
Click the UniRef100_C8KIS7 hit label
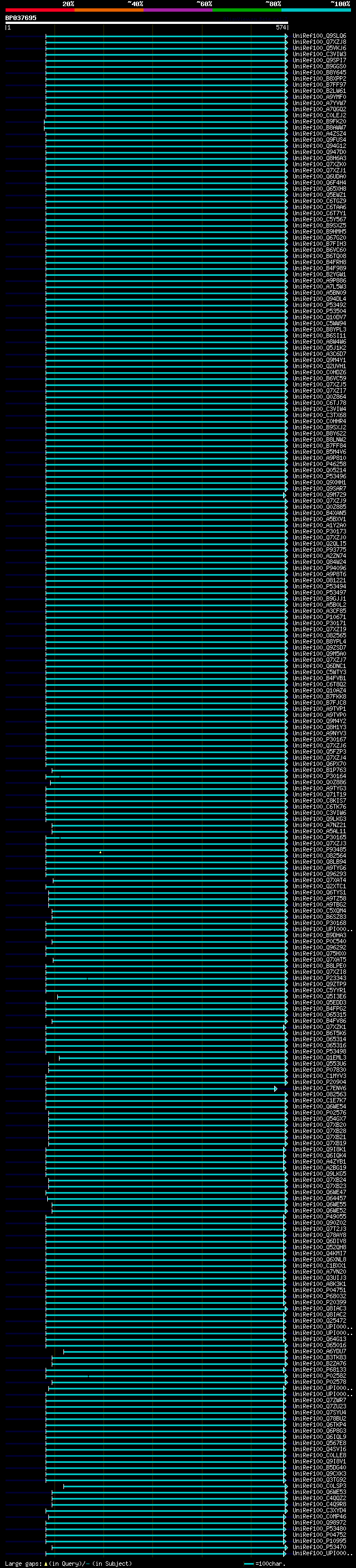coord(319,800)
